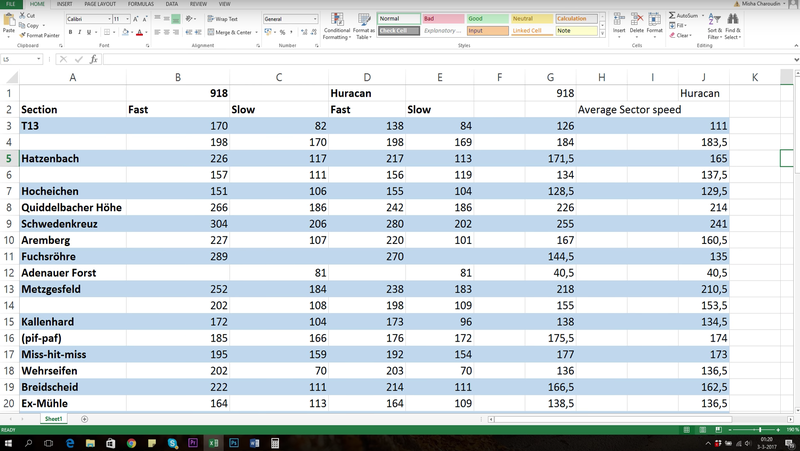Open the FILE tab
The height and width of the screenshot is (451, 800).
tap(11, 4)
